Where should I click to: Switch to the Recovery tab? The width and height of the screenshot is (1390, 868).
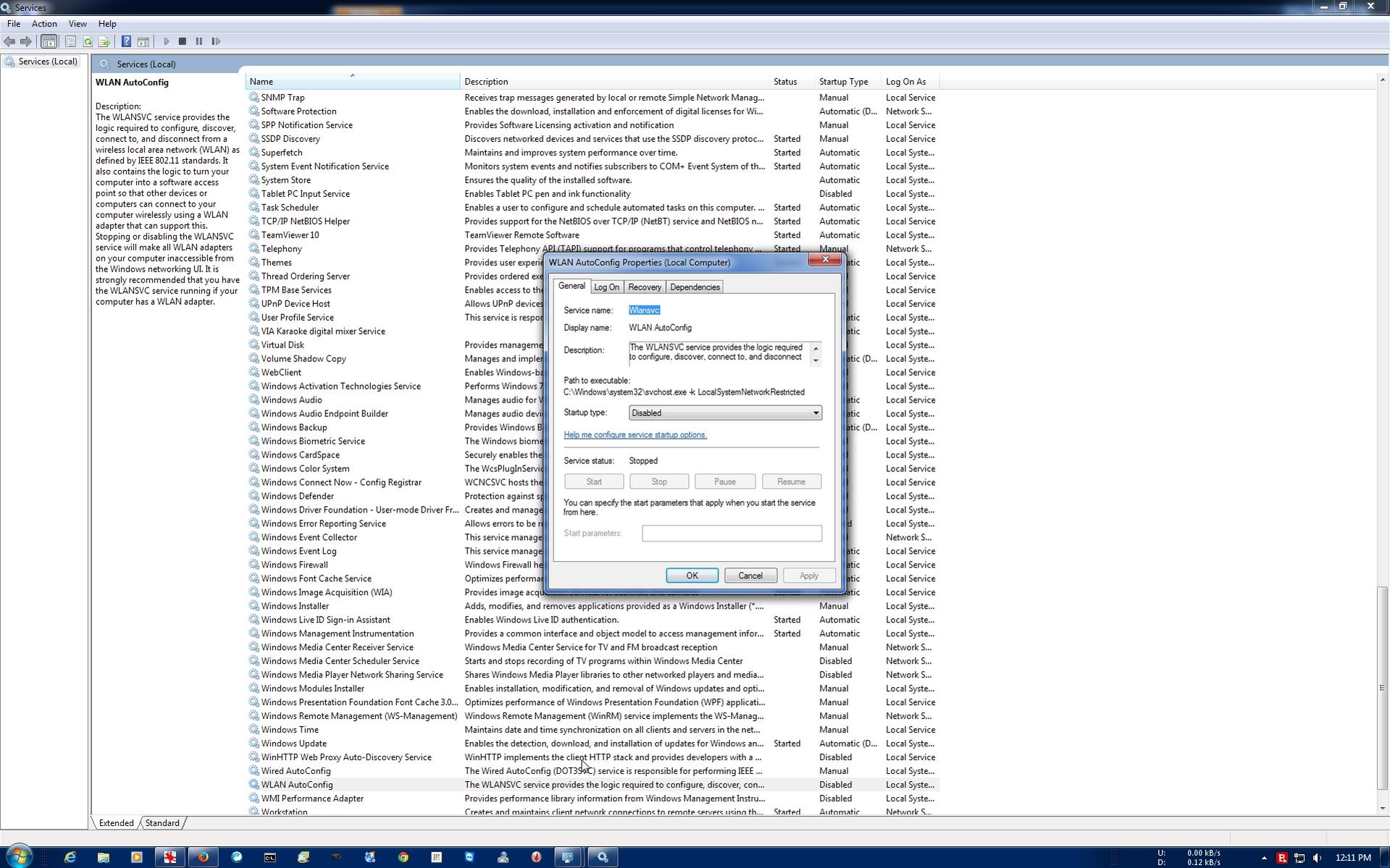[645, 287]
